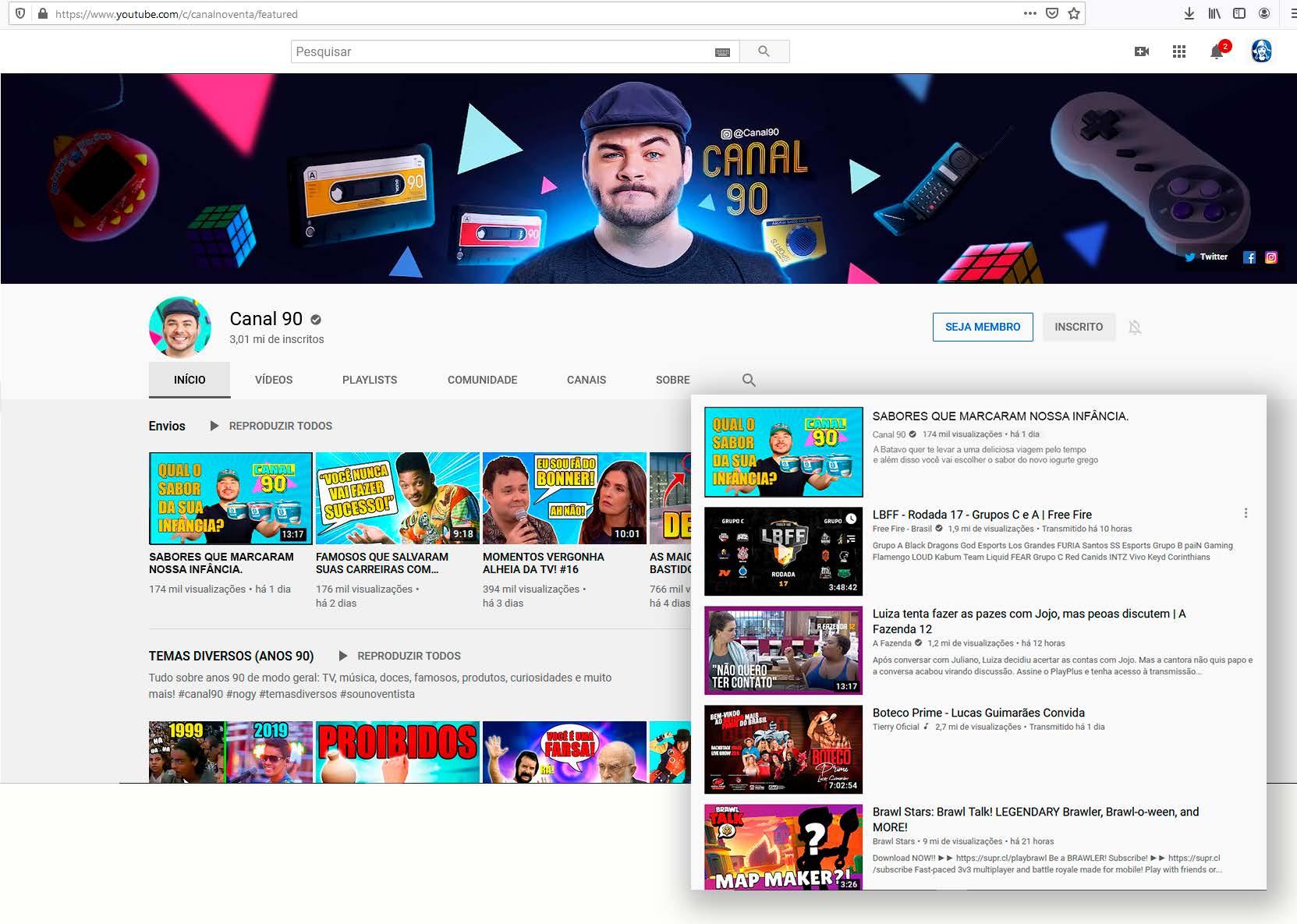Open three-dot menu for LBFF Rodada 17 video
The height and width of the screenshot is (924, 1297).
click(1246, 513)
